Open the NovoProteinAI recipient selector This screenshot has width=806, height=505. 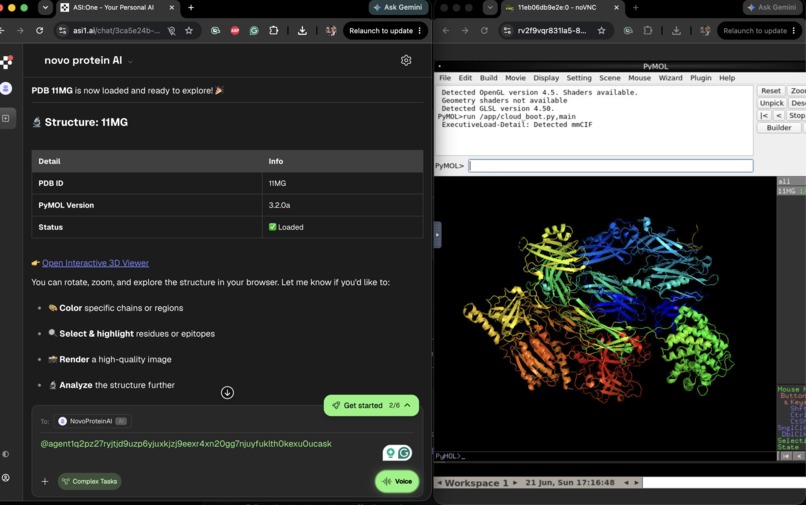coord(93,421)
